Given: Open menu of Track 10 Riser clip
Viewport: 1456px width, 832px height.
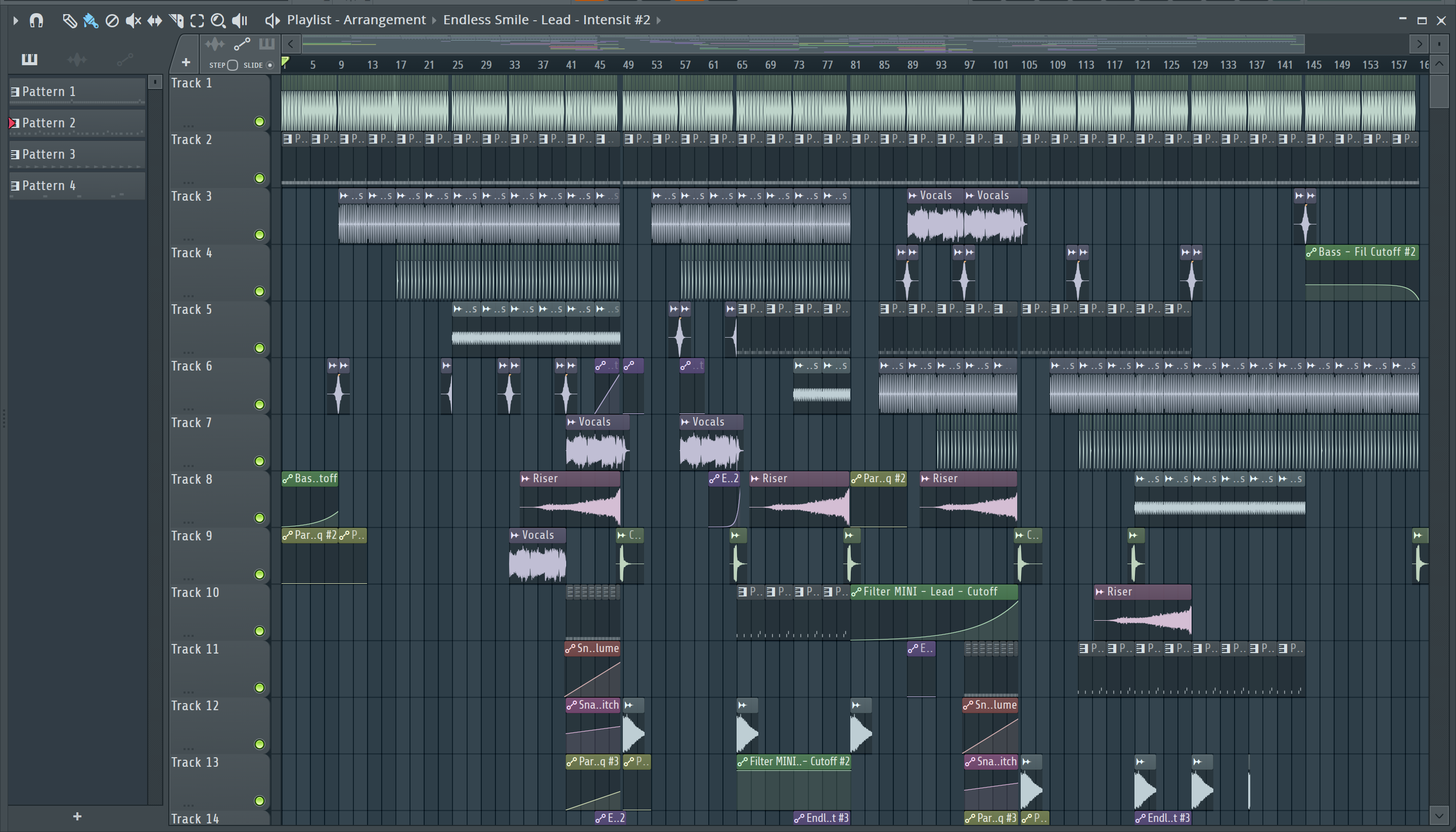Looking at the screenshot, I should pyautogui.click(x=1100, y=592).
